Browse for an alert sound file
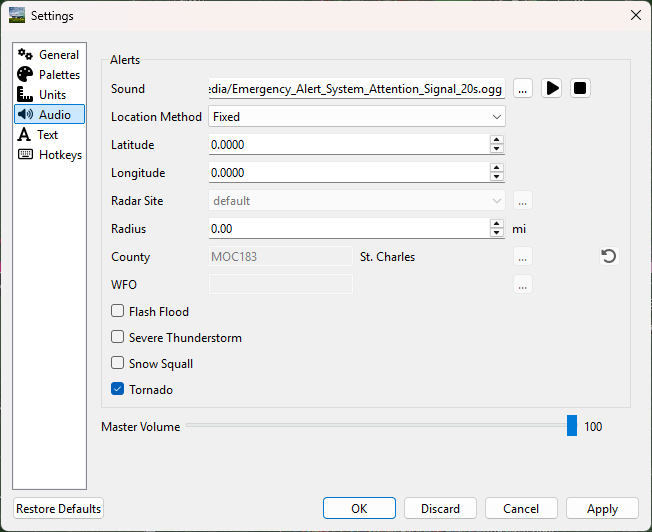The width and height of the screenshot is (652, 532). point(523,89)
